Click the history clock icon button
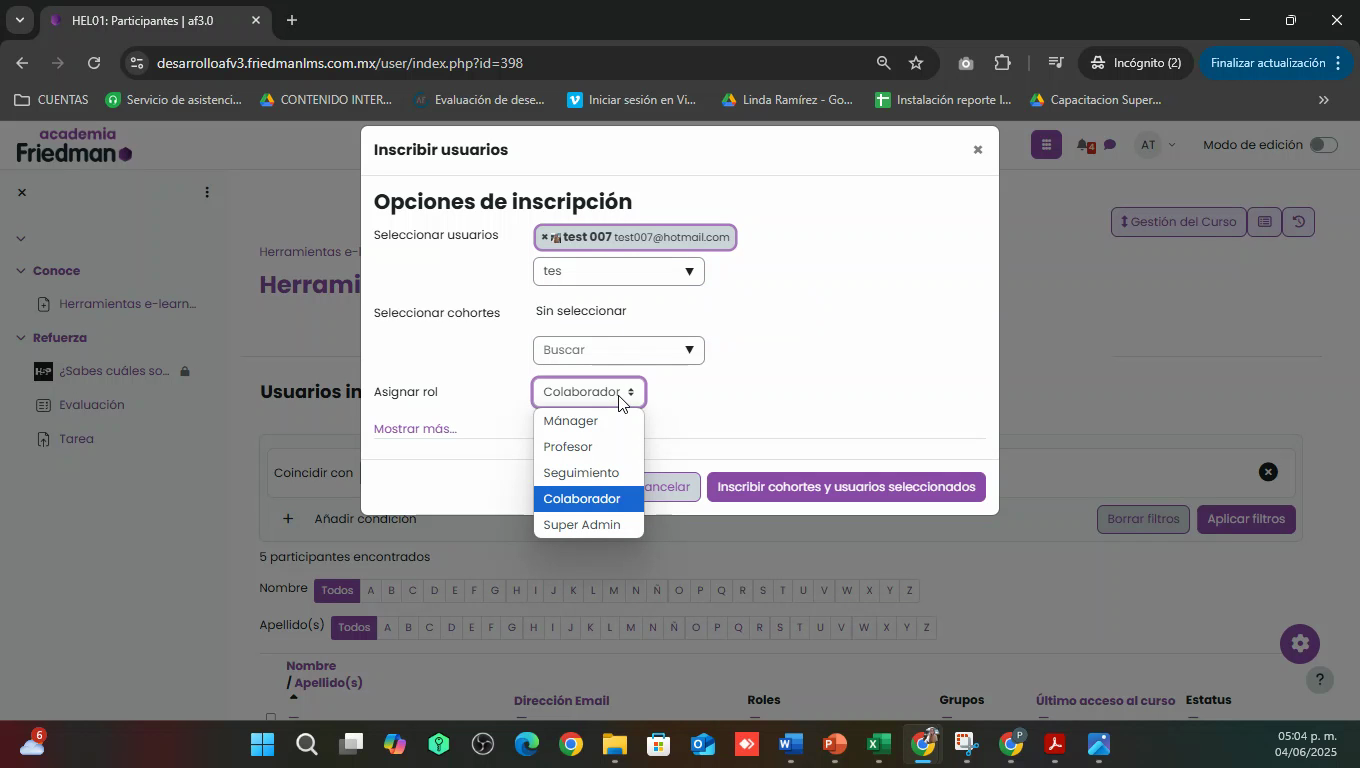1360x768 pixels. click(x=1298, y=222)
